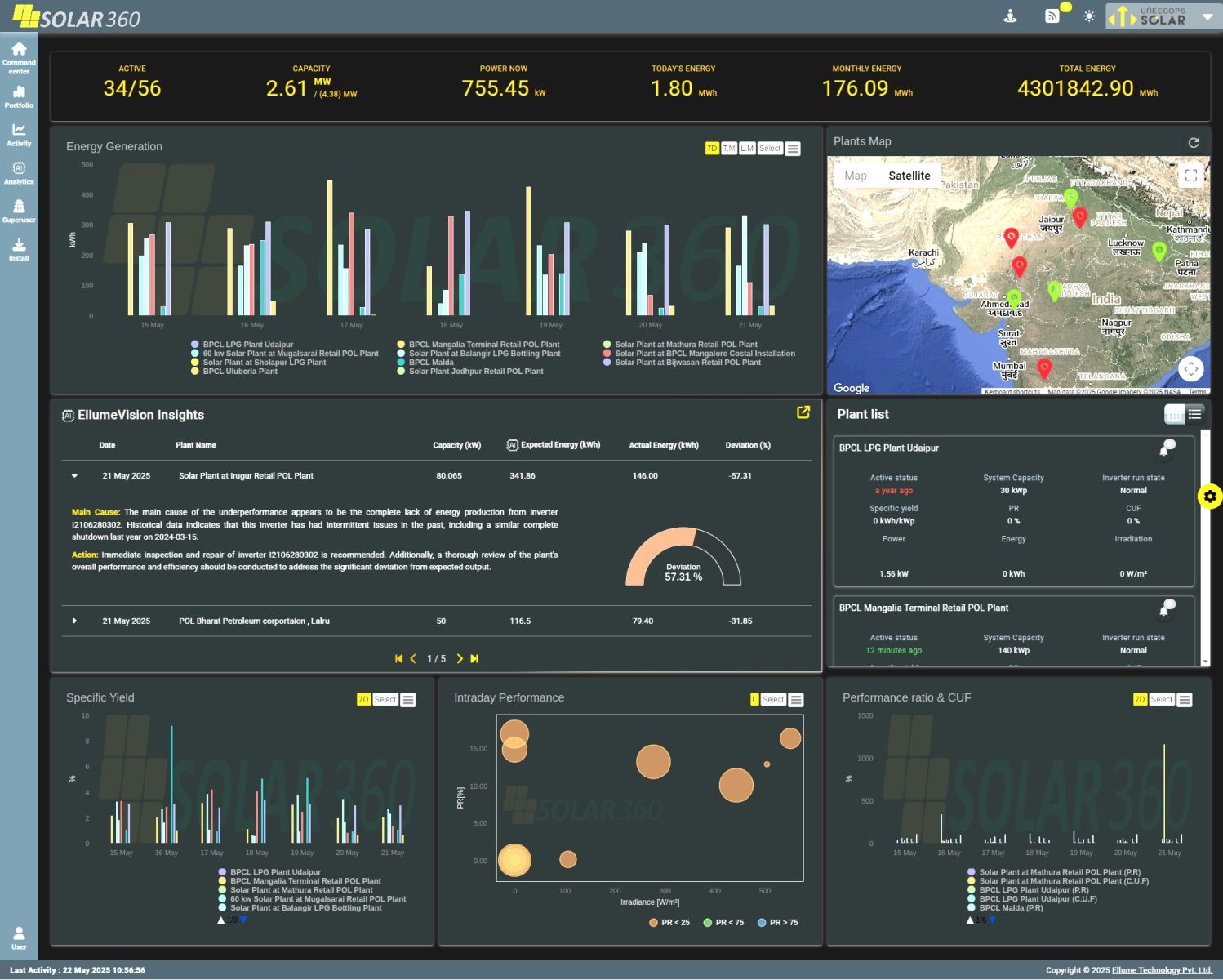
Task: Click scroll-down arrow in Plant list scrollbar
Action: (1205, 661)
